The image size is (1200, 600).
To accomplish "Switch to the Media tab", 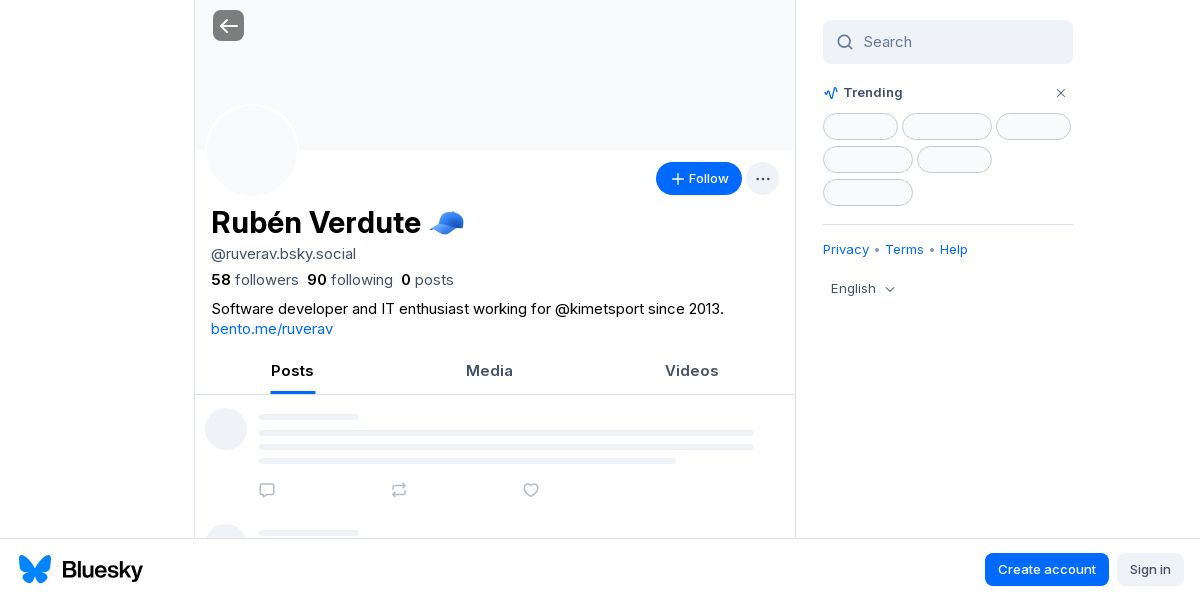I will point(489,371).
